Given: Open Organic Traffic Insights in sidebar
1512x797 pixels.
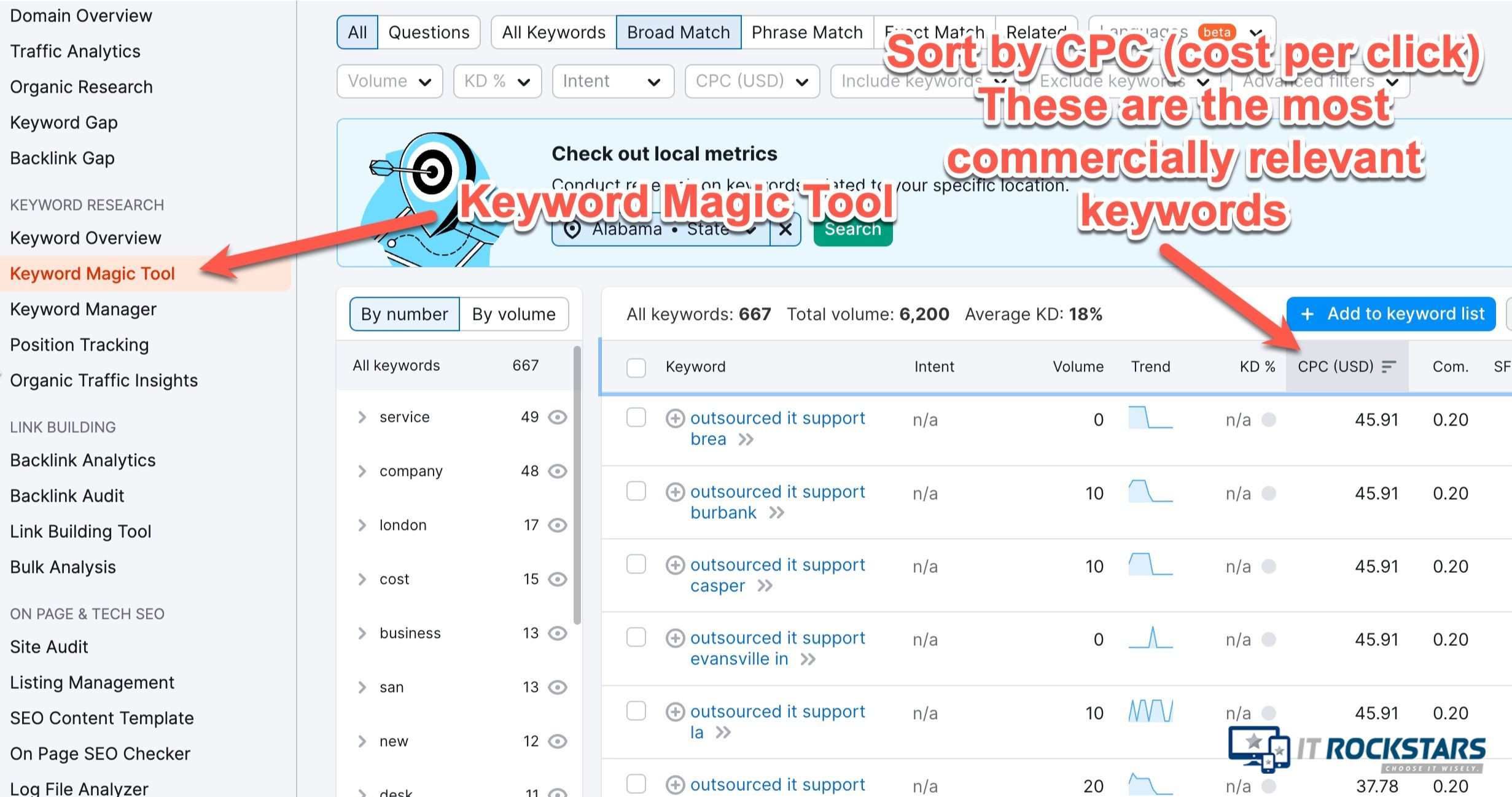Looking at the screenshot, I should [x=104, y=381].
